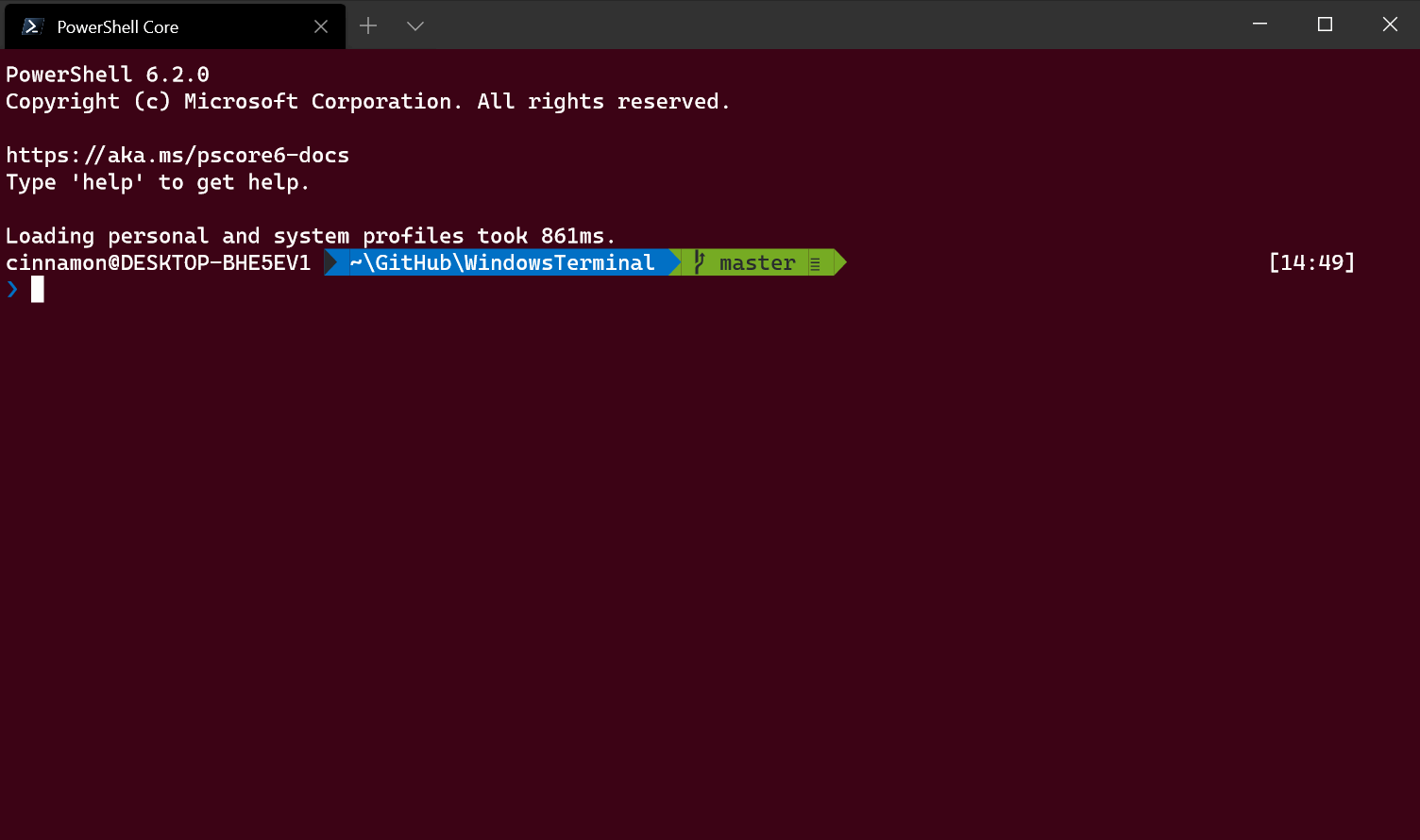Screen dimensions: 1420x840
Task: Click the ~\GitHub\WindowsTerminal path segment
Action: 499,262
